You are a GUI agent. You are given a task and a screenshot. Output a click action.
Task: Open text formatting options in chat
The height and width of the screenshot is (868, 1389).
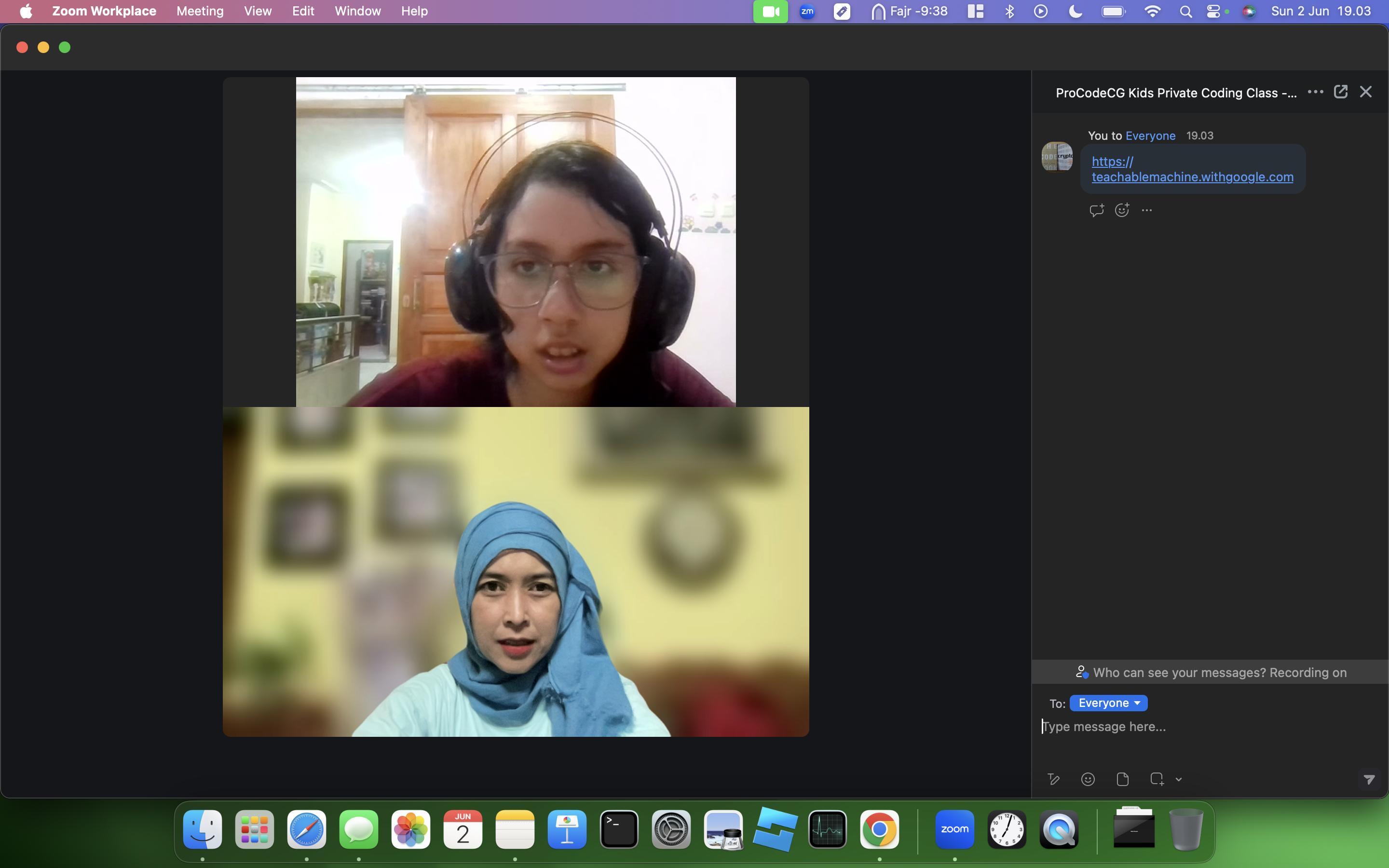(1054, 779)
